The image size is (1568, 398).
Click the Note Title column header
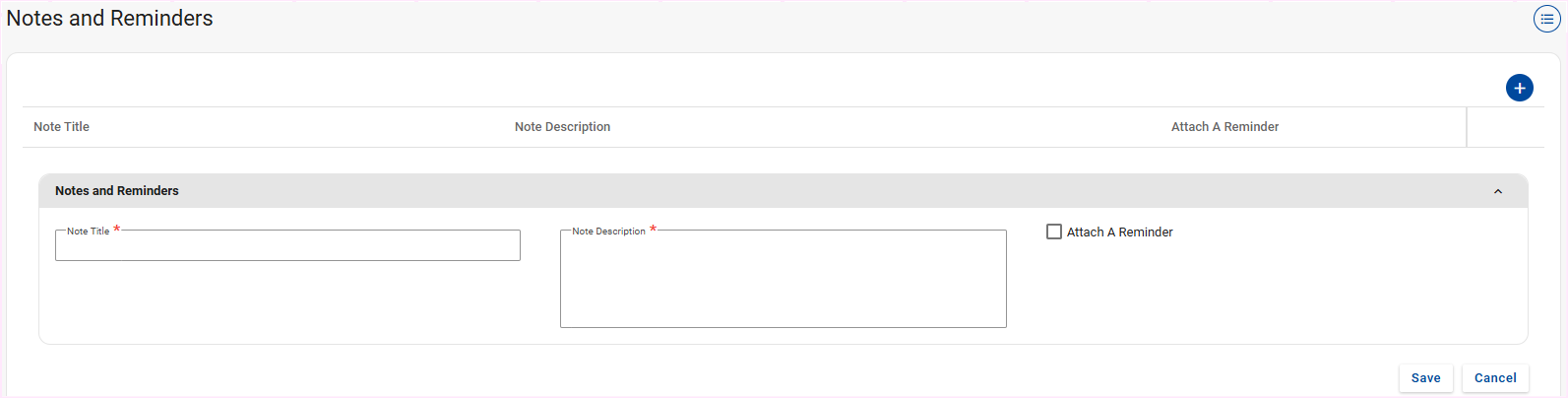pos(61,127)
